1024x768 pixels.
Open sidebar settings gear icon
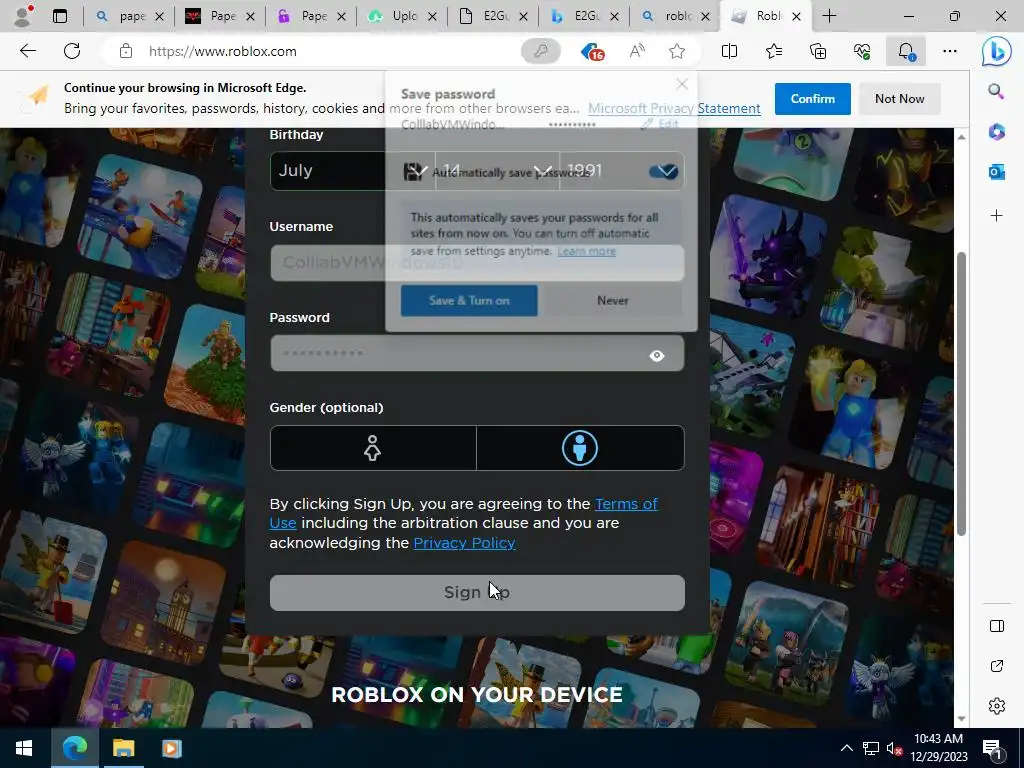(997, 706)
